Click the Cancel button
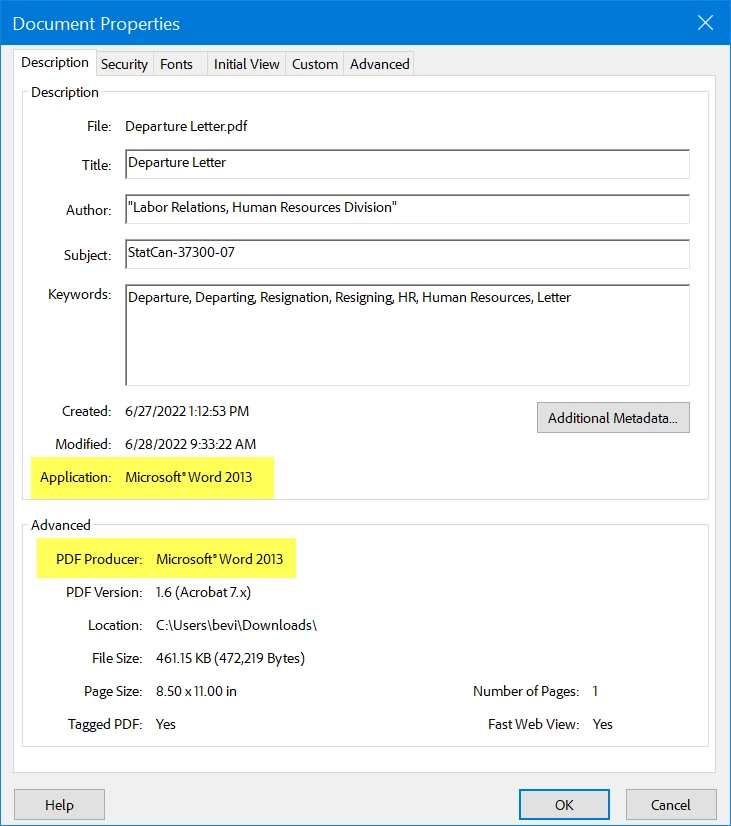 (671, 804)
